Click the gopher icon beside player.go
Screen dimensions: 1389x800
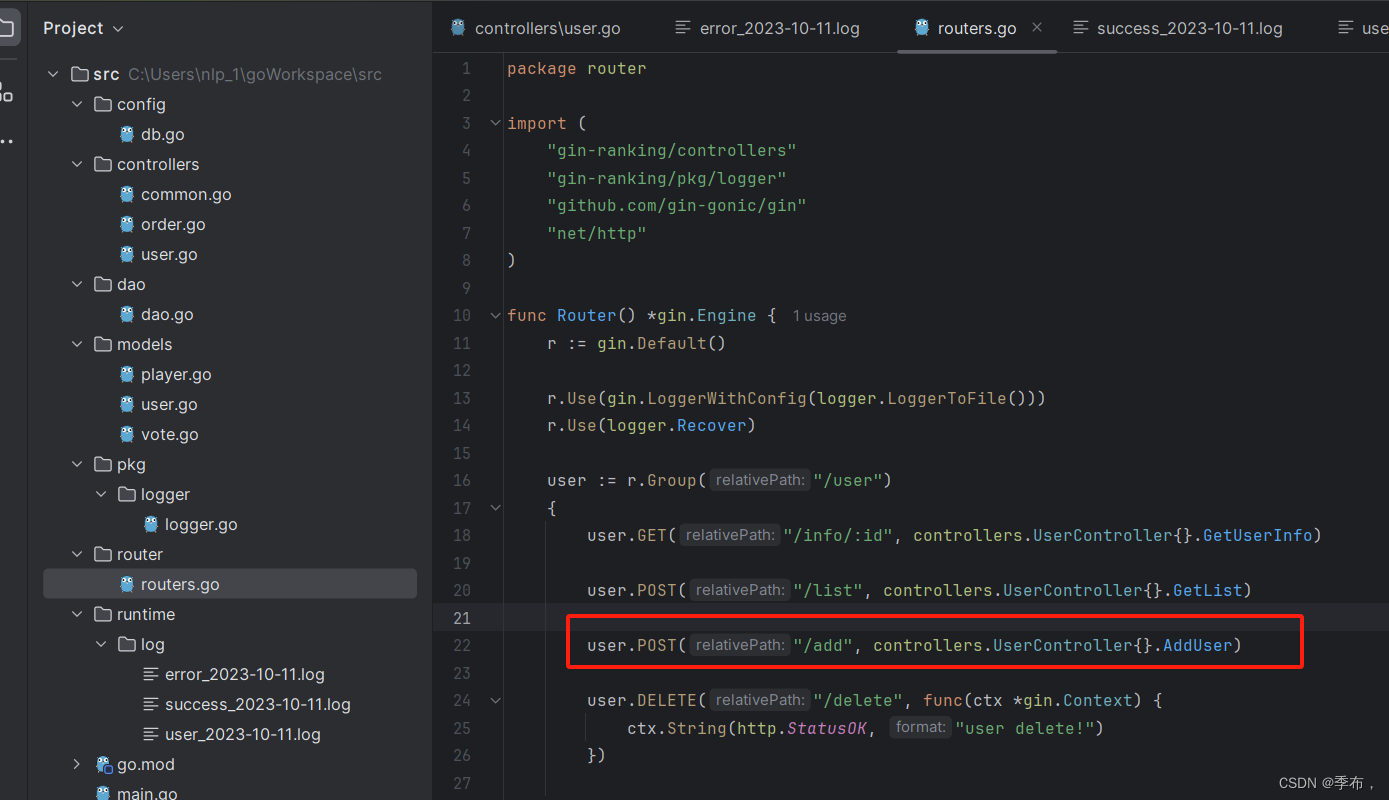pyautogui.click(x=127, y=374)
